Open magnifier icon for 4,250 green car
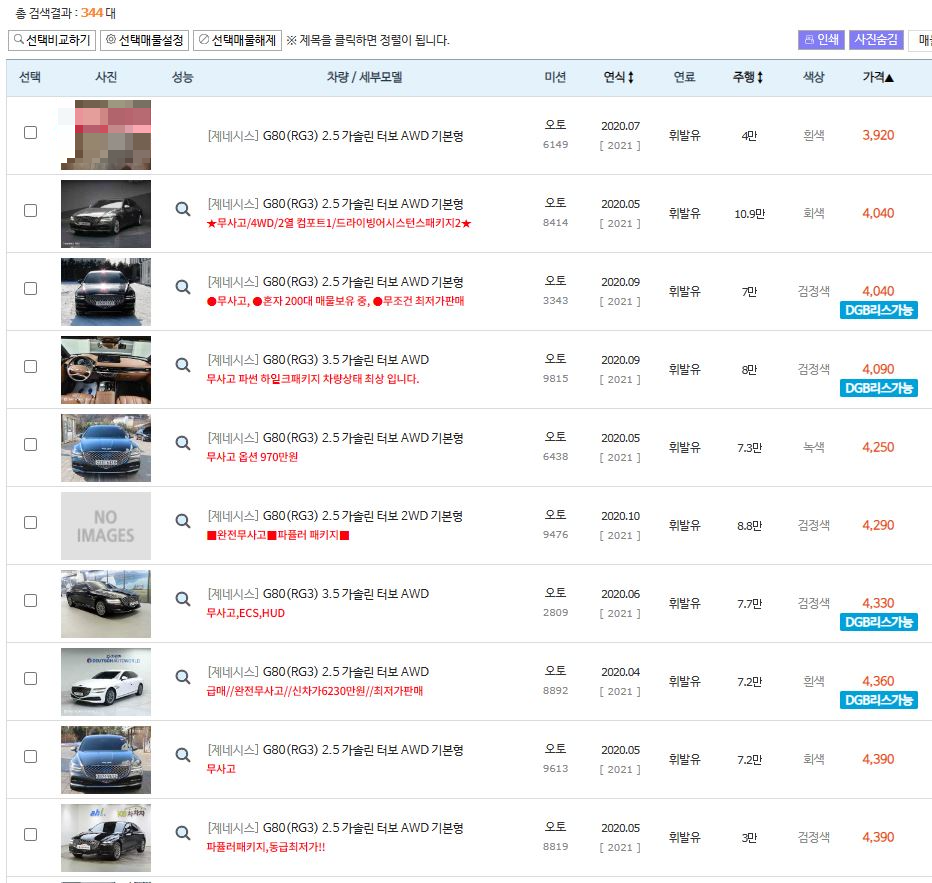 click(x=182, y=443)
